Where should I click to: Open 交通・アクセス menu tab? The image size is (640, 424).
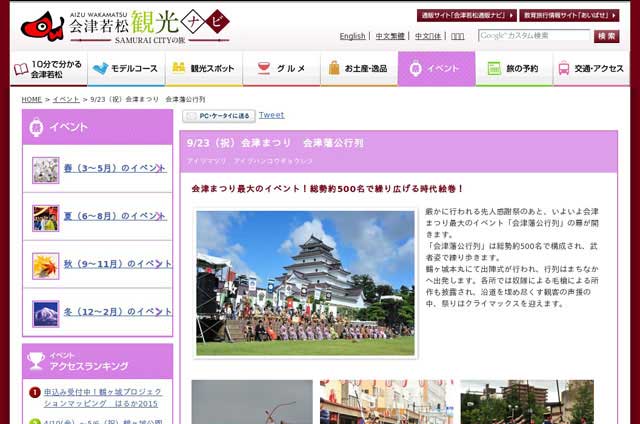coord(591,69)
